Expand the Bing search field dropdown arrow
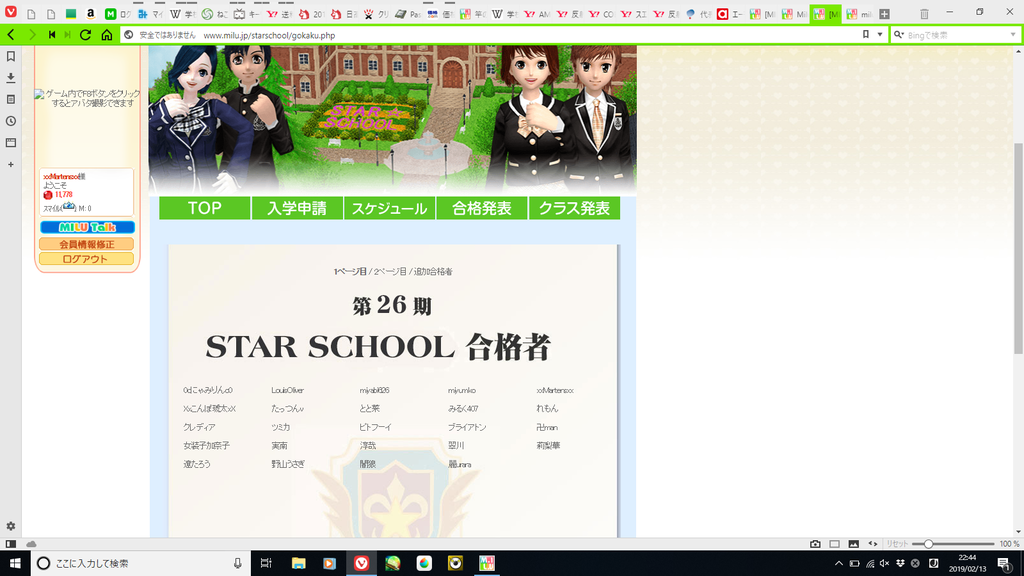This screenshot has height=576, width=1024. [x=1010, y=34]
